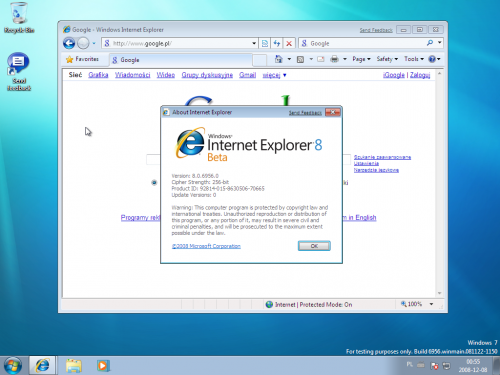Expand the Print dropdown arrow
Viewport: 500px width, 375px height.
coord(345,59)
